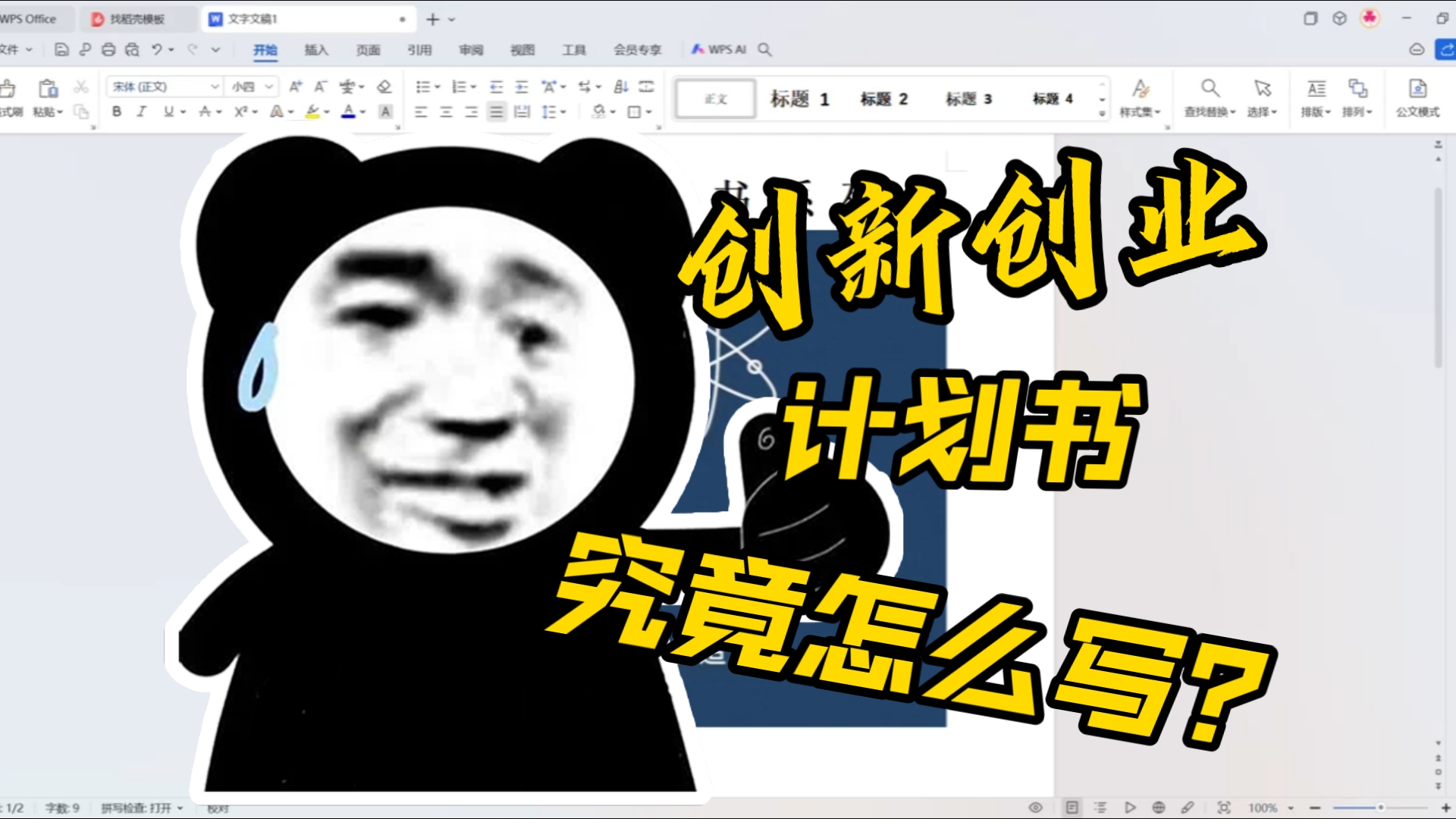The height and width of the screenshot is (819, 1456).
Task: Click the WPS AI button
Action: point(719,49)
